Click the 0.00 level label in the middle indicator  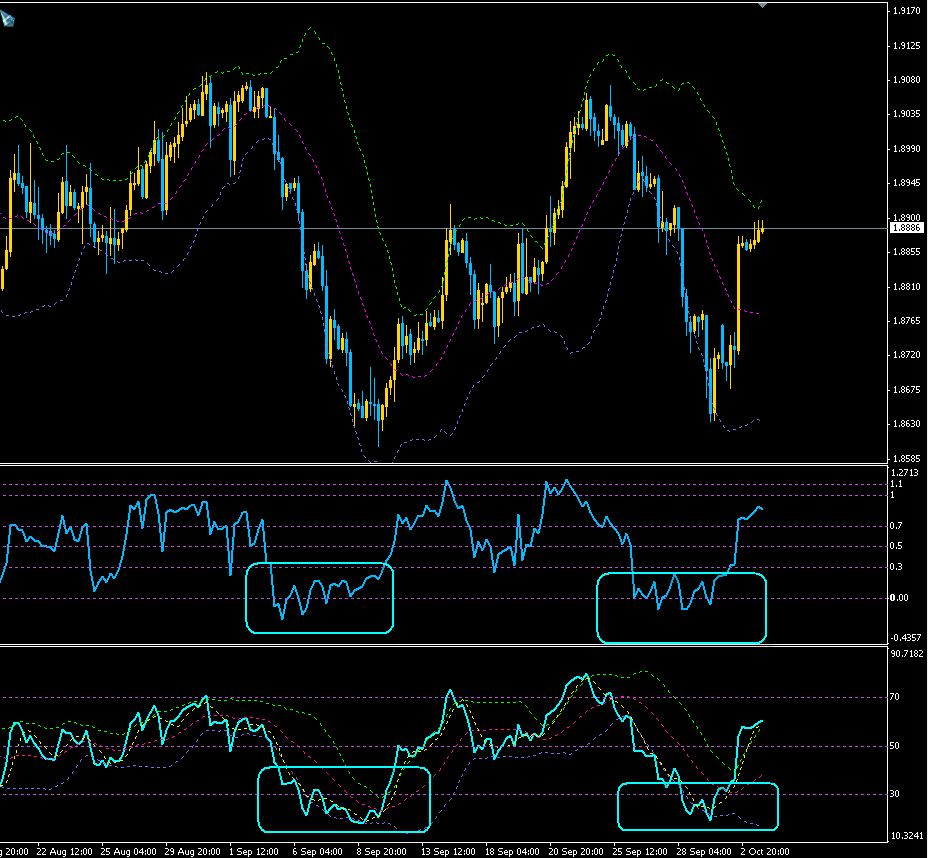[899, 598]
